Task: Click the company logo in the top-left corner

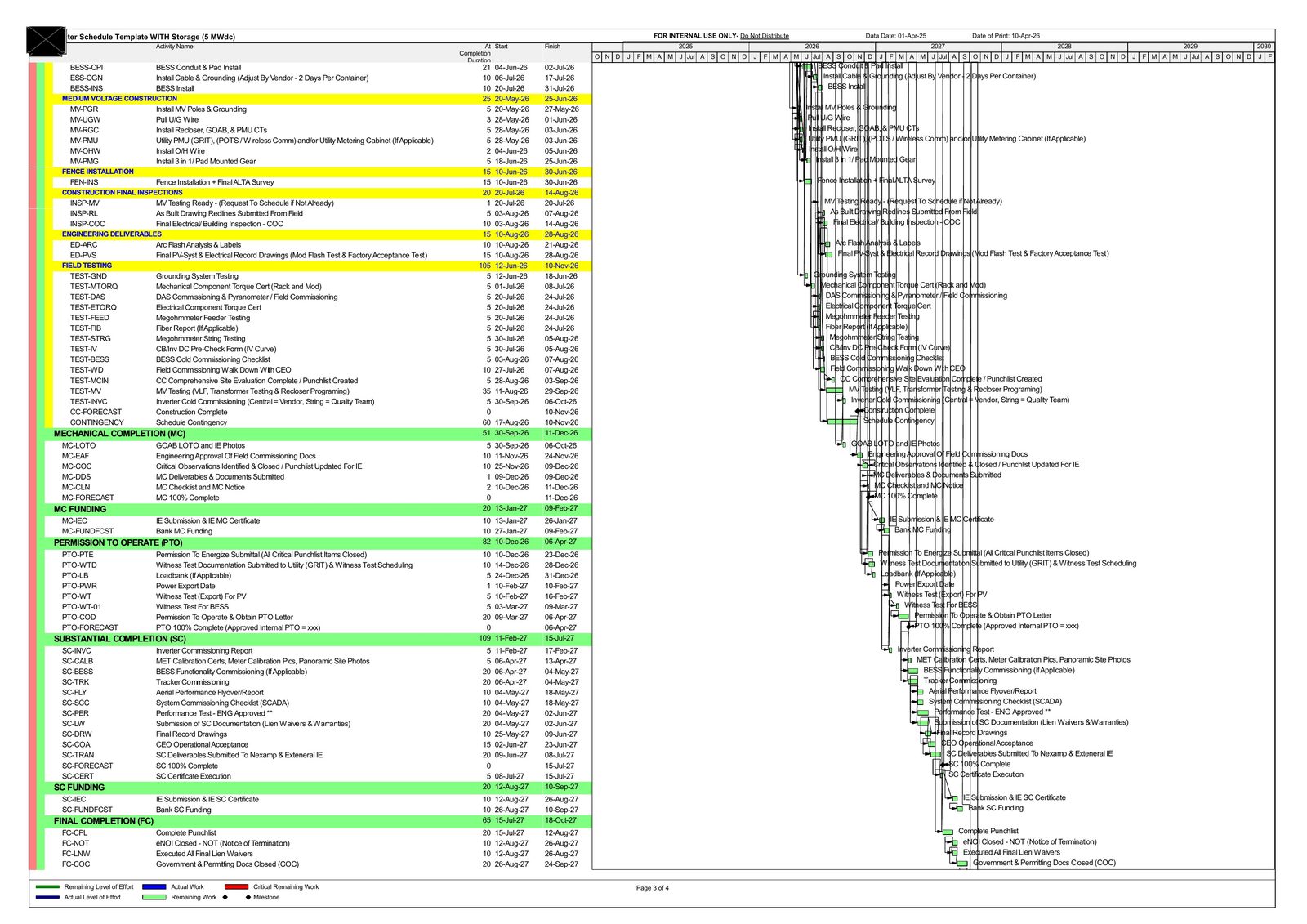Action: point(45,38)
